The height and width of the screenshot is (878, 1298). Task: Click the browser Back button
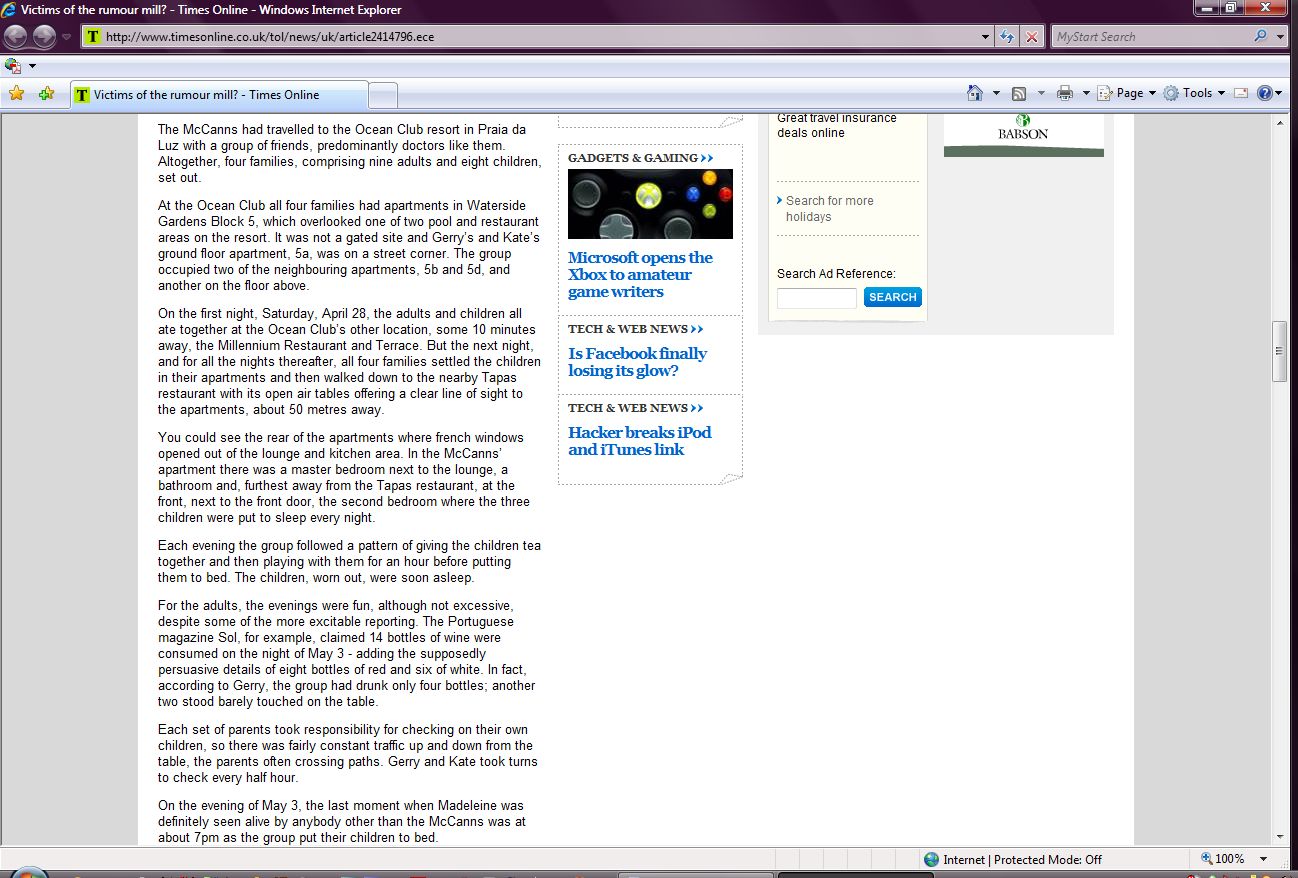coord(16,37)
